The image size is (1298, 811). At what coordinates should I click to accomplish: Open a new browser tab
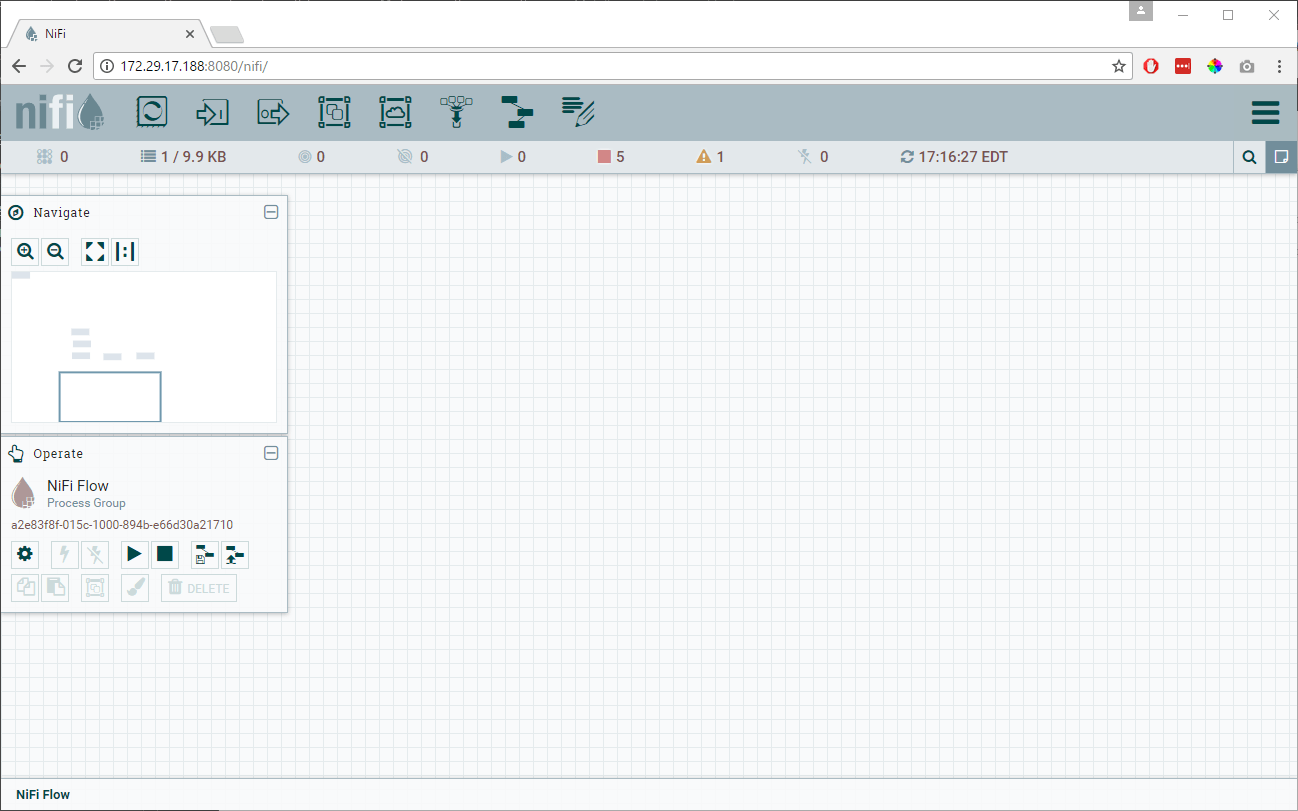(x=227, y=35)
